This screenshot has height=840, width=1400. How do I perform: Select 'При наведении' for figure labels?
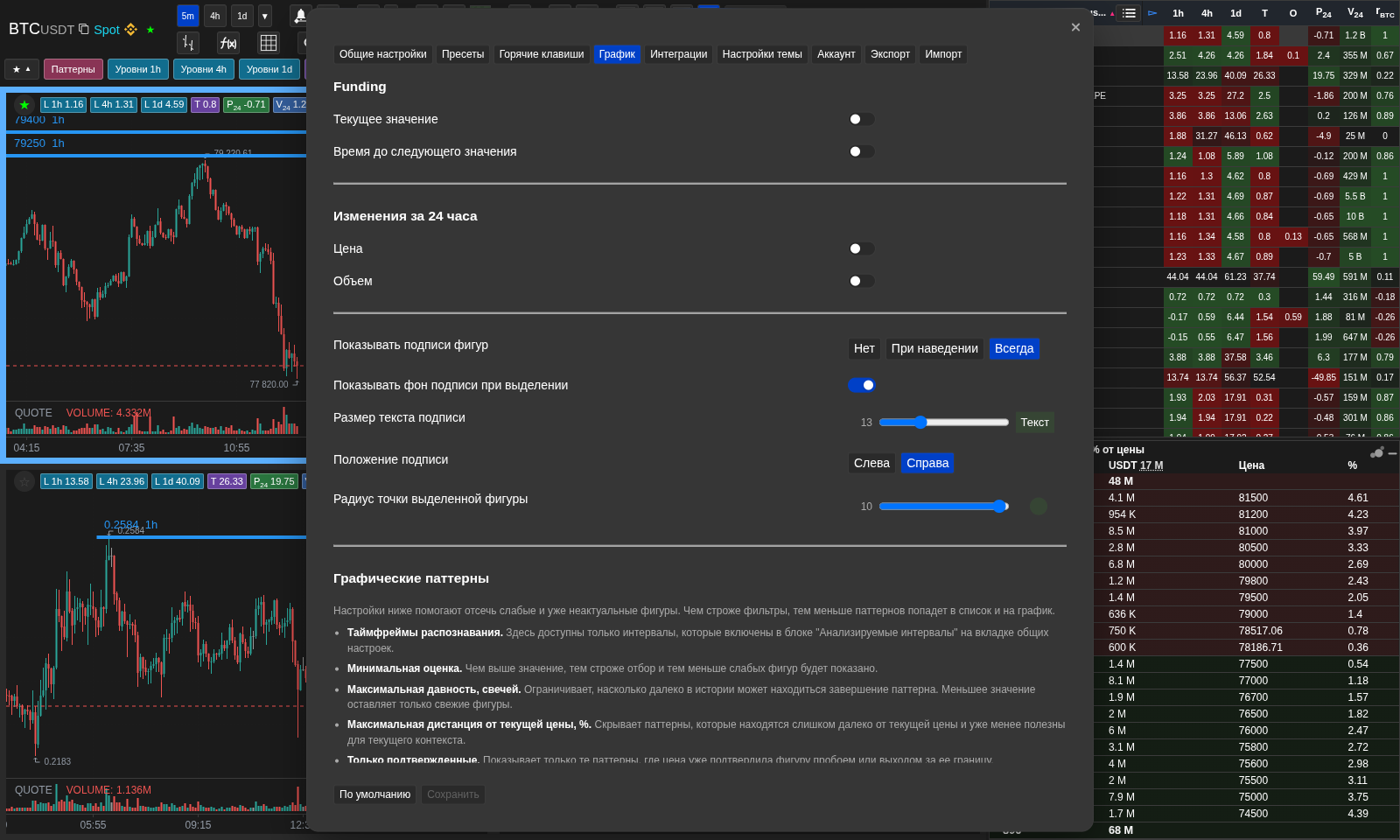pos(934,348)
